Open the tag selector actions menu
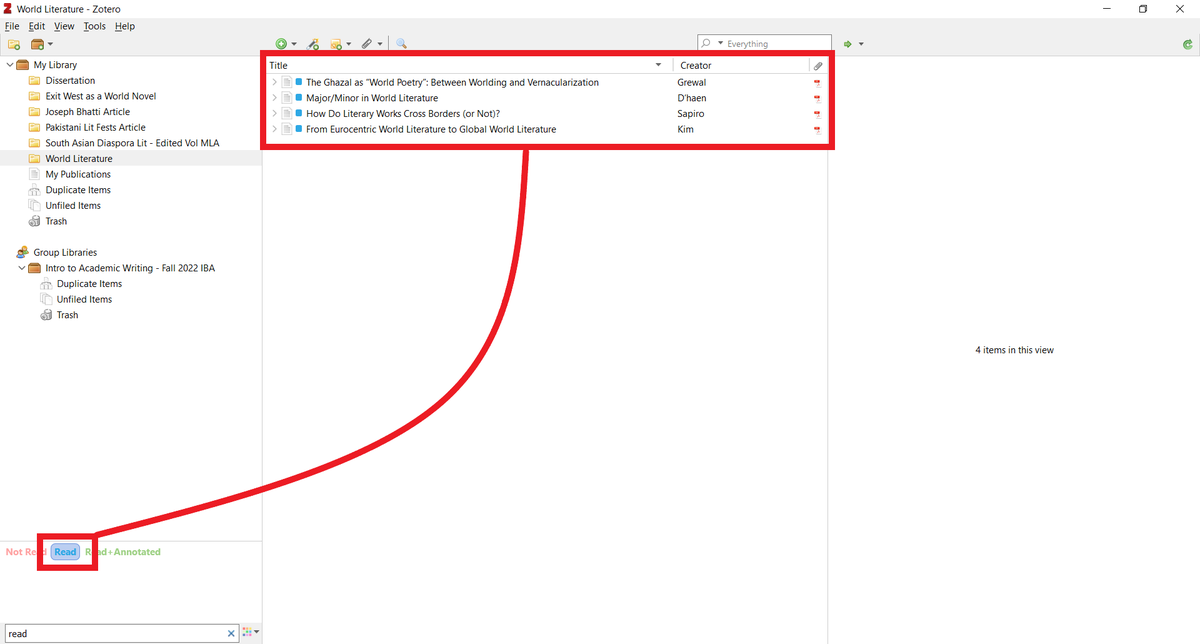The image size is (1200, 644). (x=250, y=633)
